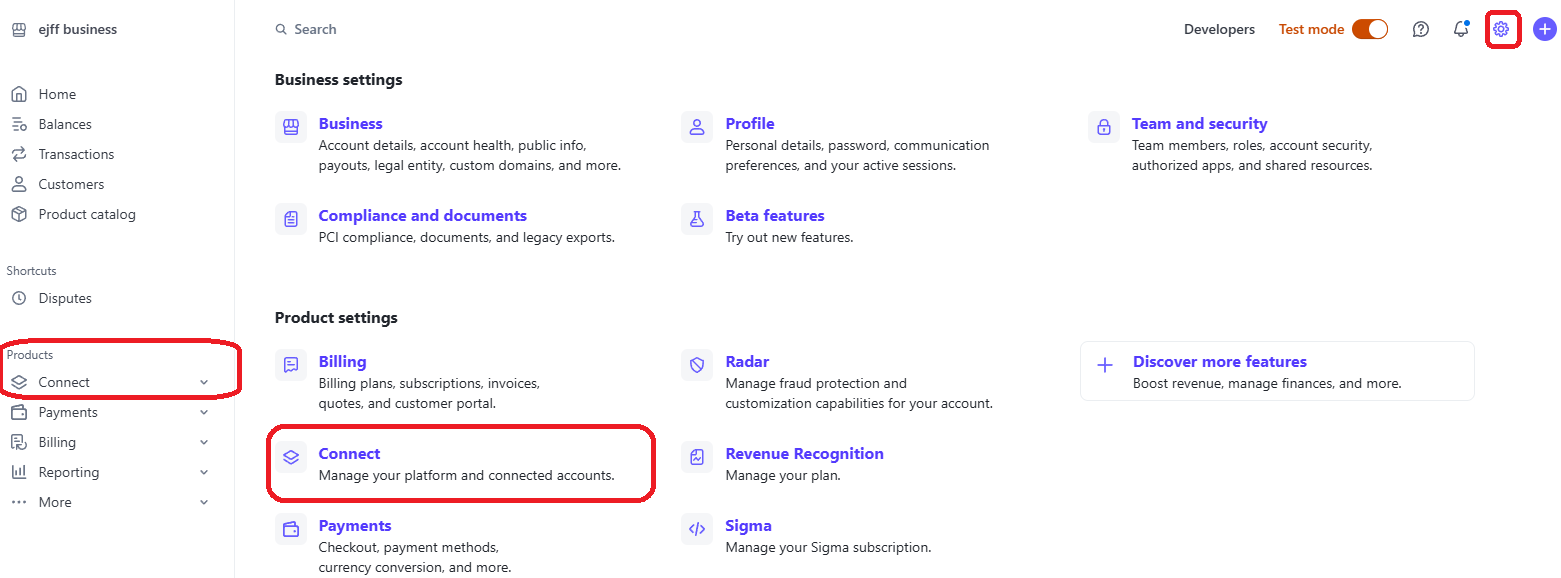
Task: Open Compliance and documents settings
Action: (x=422, y=216)
